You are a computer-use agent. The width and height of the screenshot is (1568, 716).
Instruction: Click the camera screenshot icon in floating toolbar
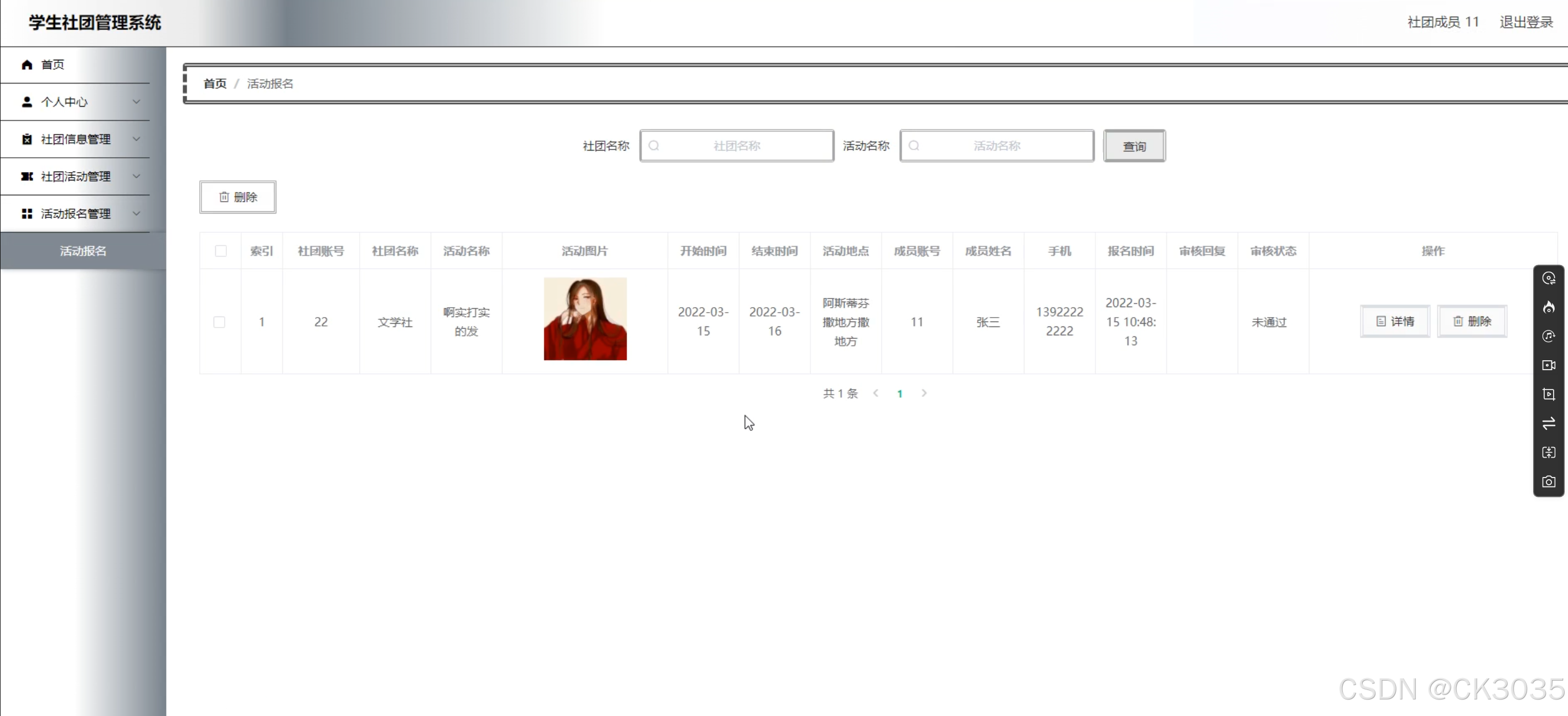pyautogui.click(x=1549, y=482)
